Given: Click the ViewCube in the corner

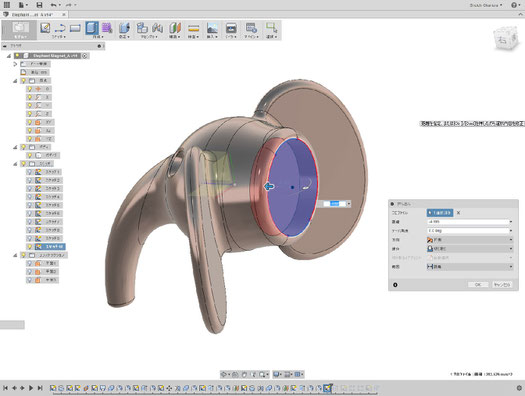Looking at the screenshot, I should click(505, 38).
